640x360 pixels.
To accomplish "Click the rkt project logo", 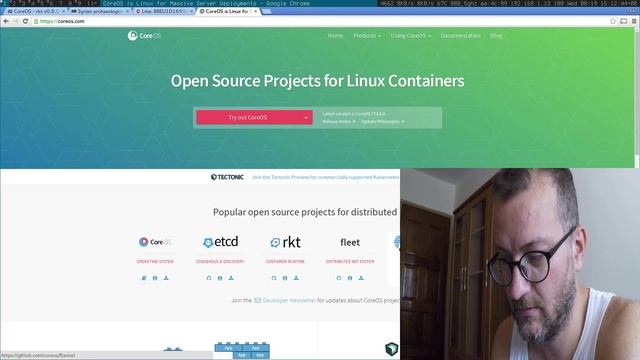I will tap(285, 242).
